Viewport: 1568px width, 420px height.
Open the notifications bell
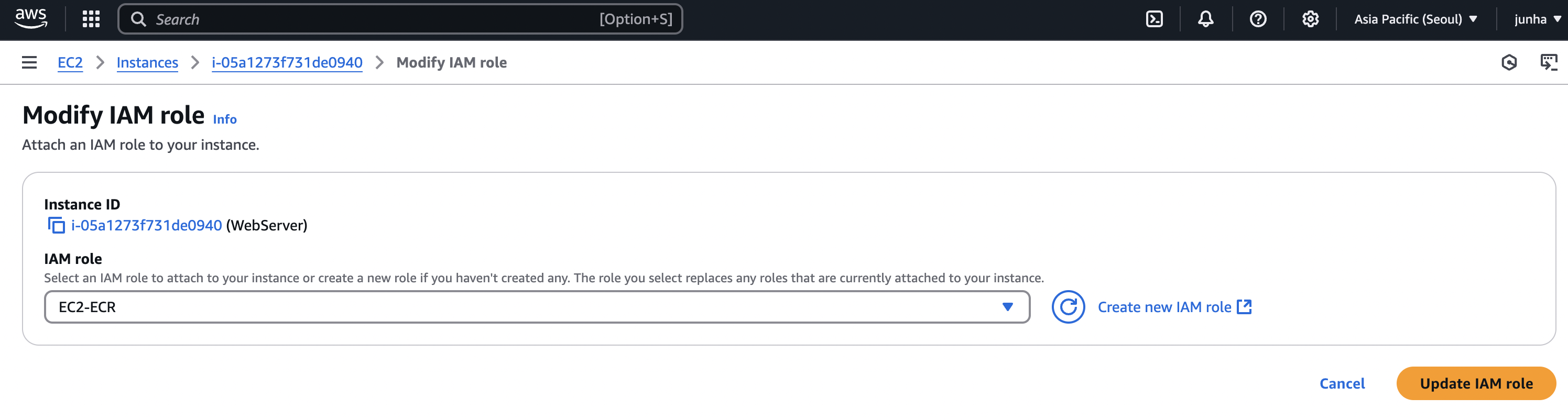click(x=1205, y=19)
